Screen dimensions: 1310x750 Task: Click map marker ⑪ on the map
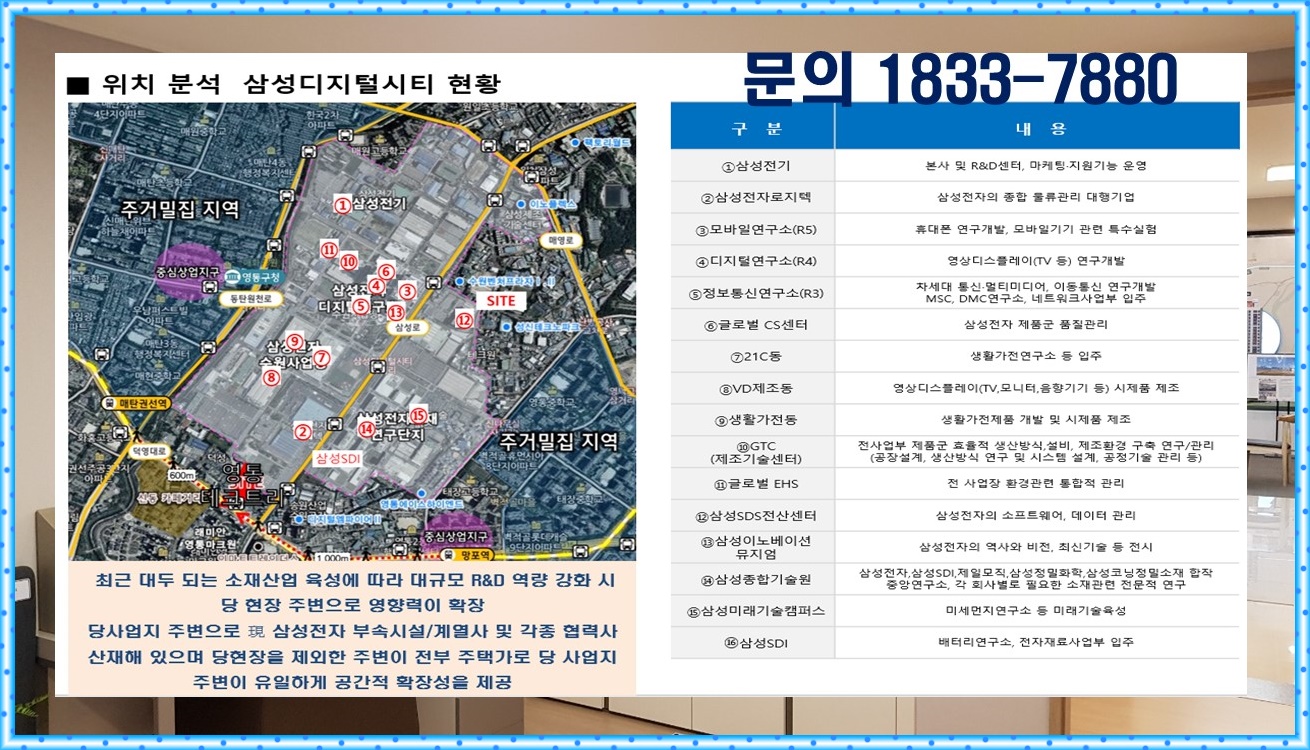tap(329, 249)
